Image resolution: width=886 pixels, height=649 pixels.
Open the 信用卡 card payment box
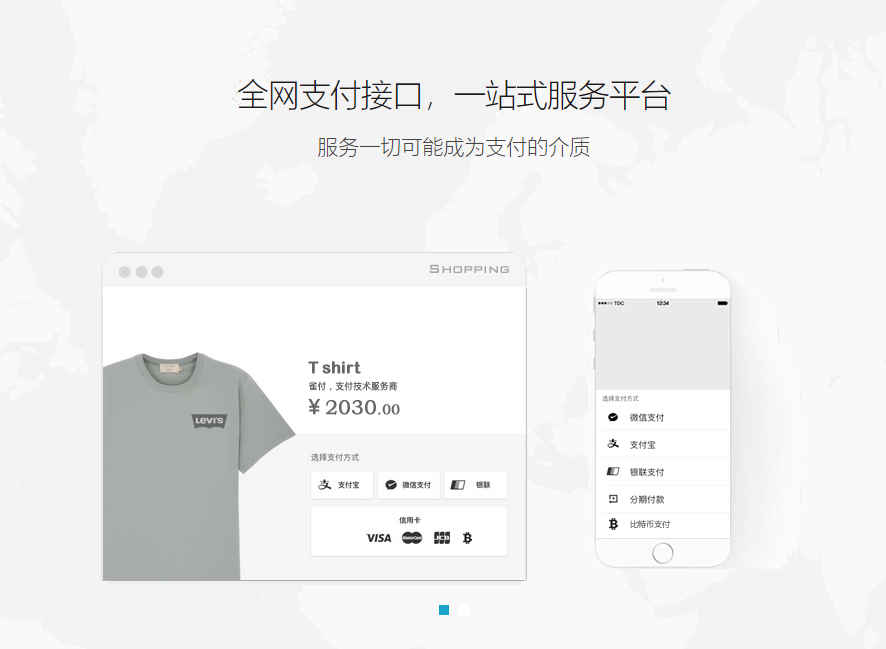pos(409,531)
